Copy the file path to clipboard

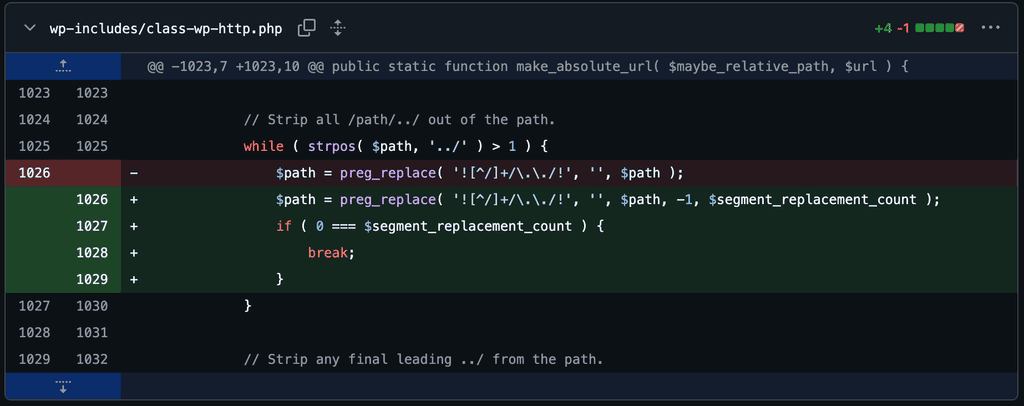[306, 28]
